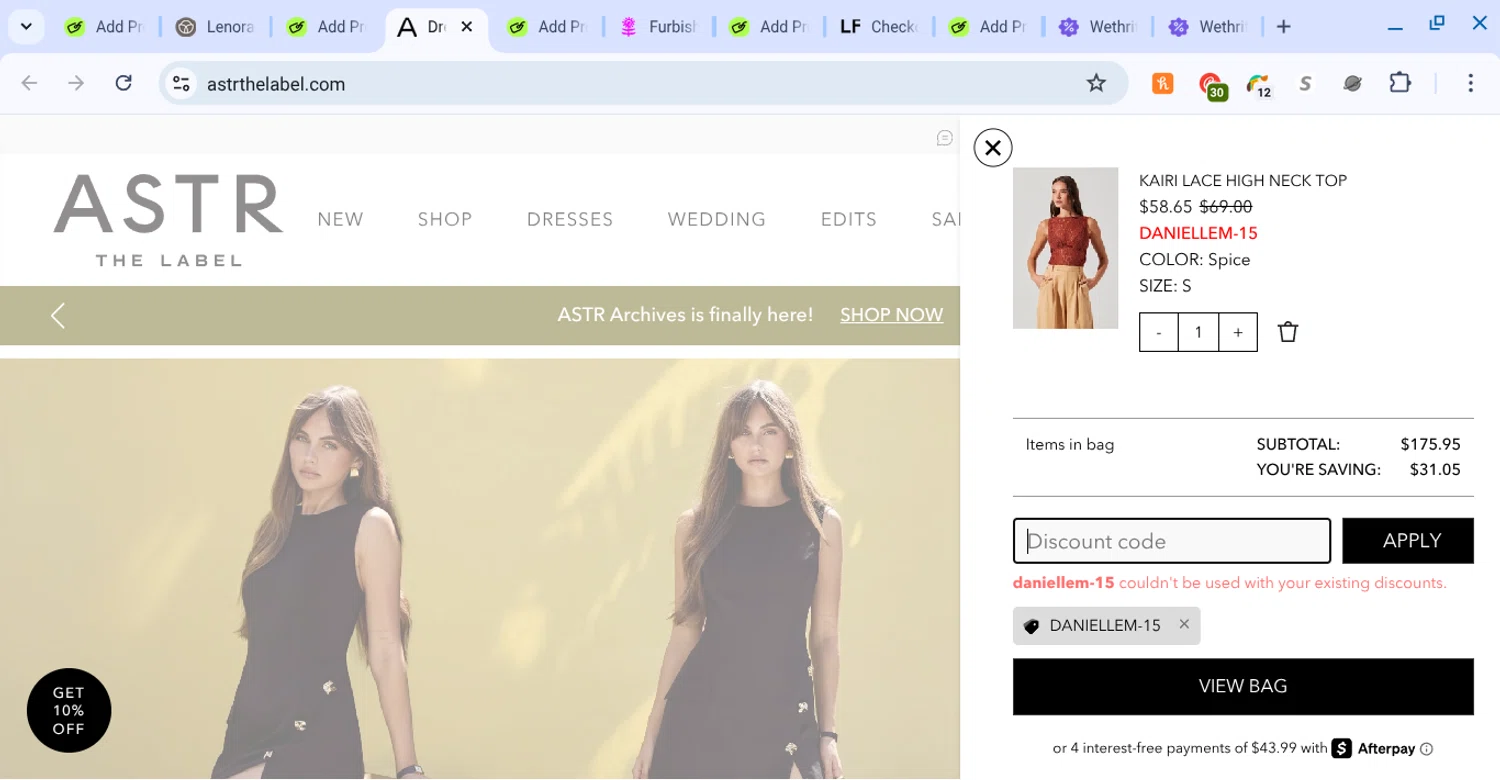Reload the page with refresh icon
This screenshot has width=1500, height=780.
coord(124,83)
